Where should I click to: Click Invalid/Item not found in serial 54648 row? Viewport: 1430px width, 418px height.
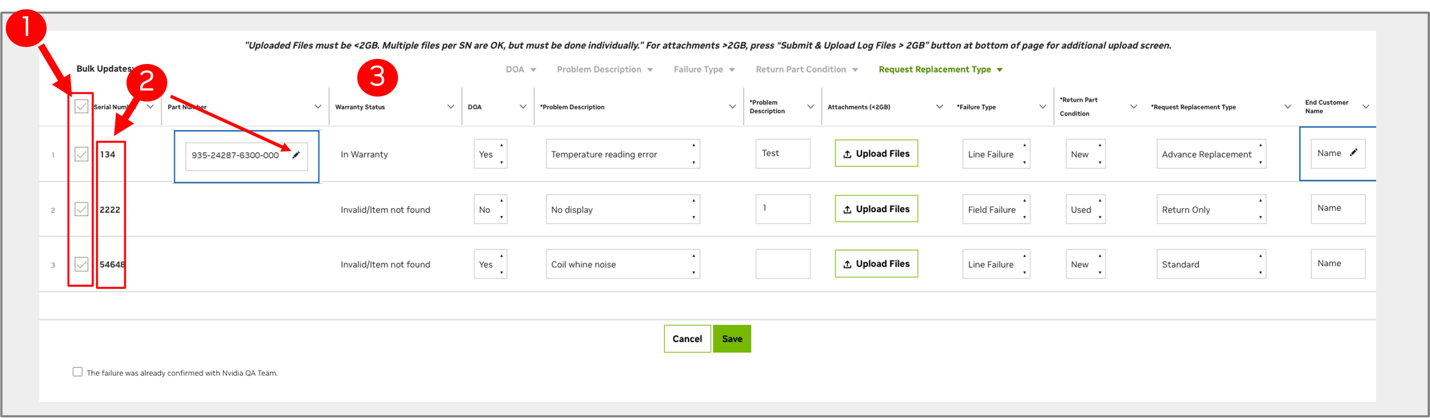[x=385, y=264]
